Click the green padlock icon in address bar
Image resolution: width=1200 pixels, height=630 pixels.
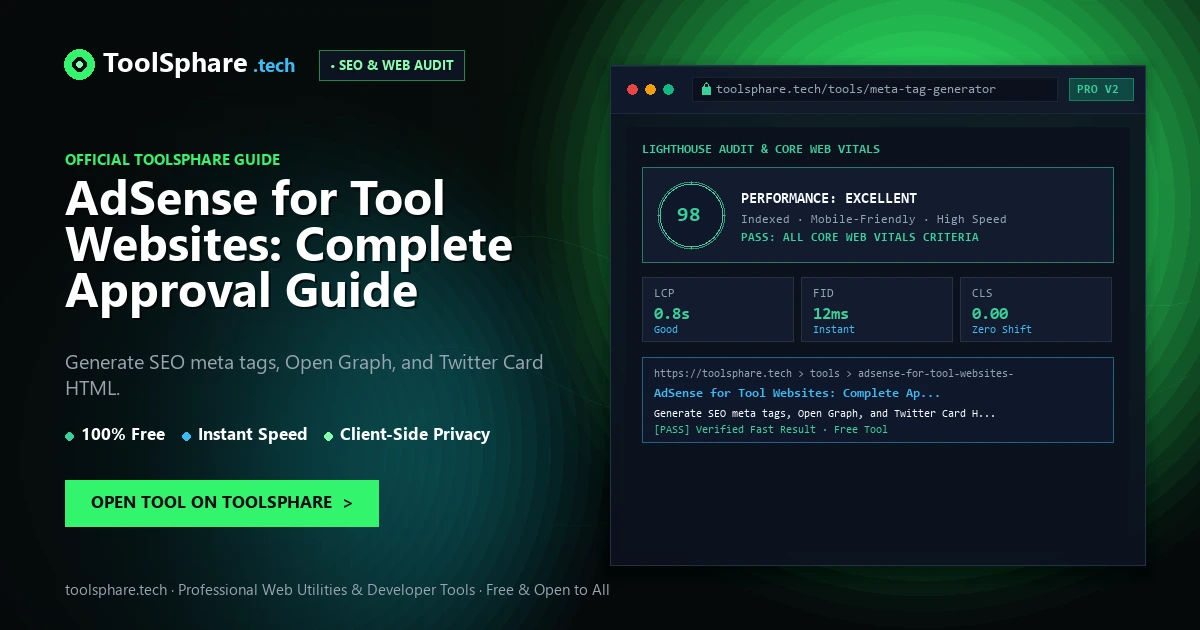tap(706, 89)
